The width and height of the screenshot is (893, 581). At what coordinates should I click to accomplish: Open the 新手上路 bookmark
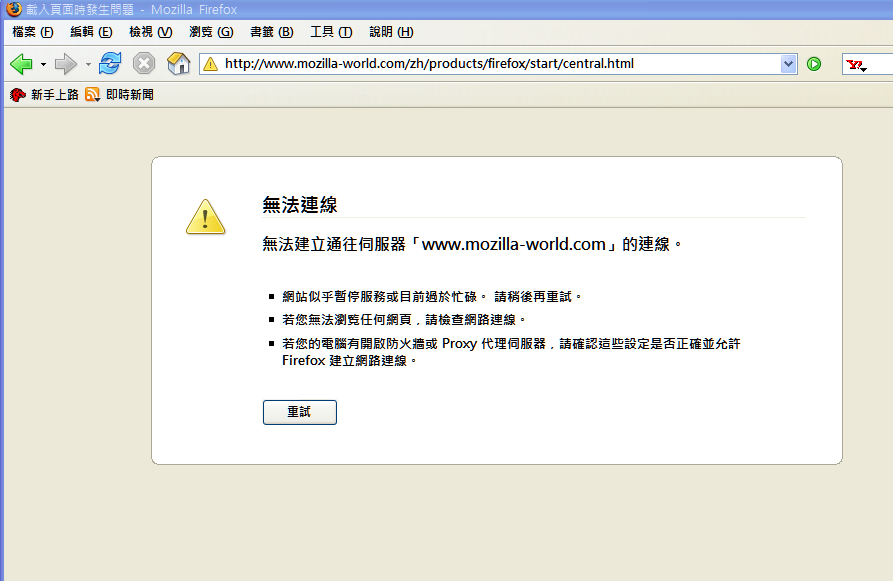[44, 95]
